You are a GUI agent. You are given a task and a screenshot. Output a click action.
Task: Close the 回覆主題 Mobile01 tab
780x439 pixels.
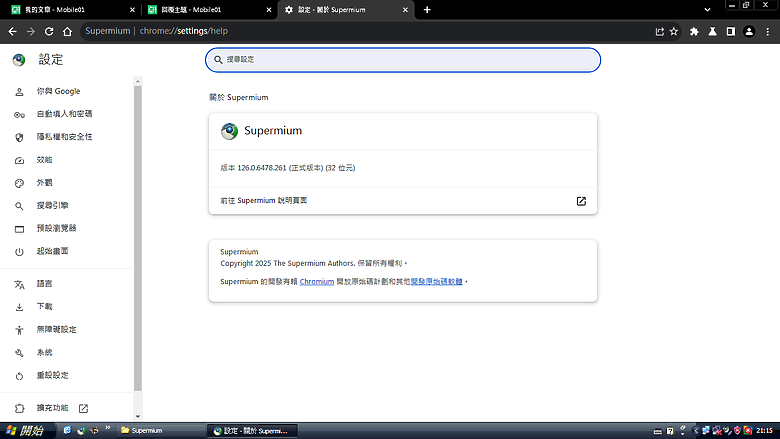click(269, 9)
